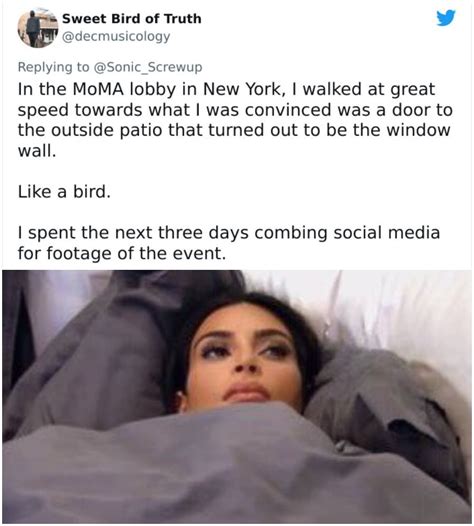Click the @decmusicology handle
The height and width of the screenshot is (526, 474).
[x=116, y=36]
